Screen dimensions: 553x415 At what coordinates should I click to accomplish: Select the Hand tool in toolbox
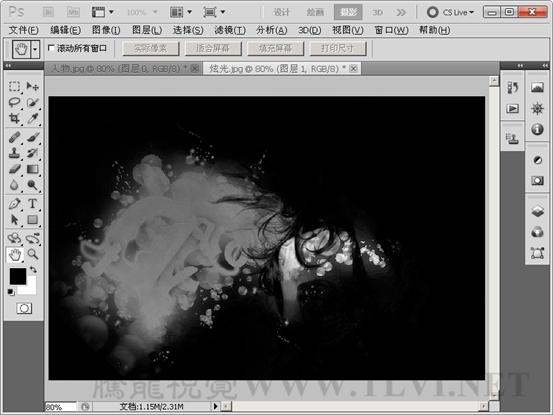point(14,254)
